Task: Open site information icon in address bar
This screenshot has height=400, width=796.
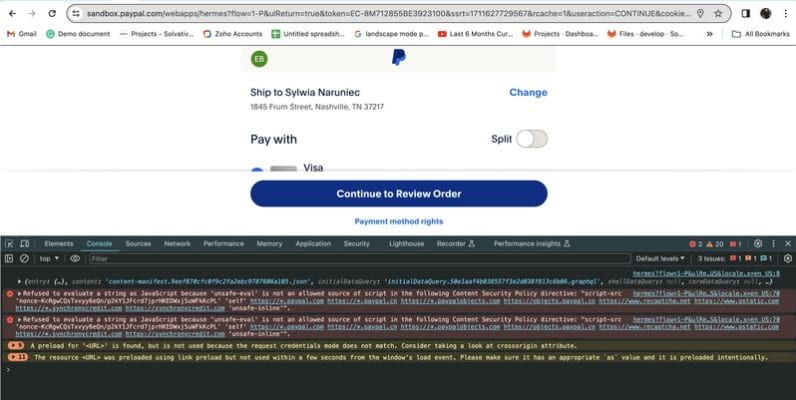Action: 76,14
